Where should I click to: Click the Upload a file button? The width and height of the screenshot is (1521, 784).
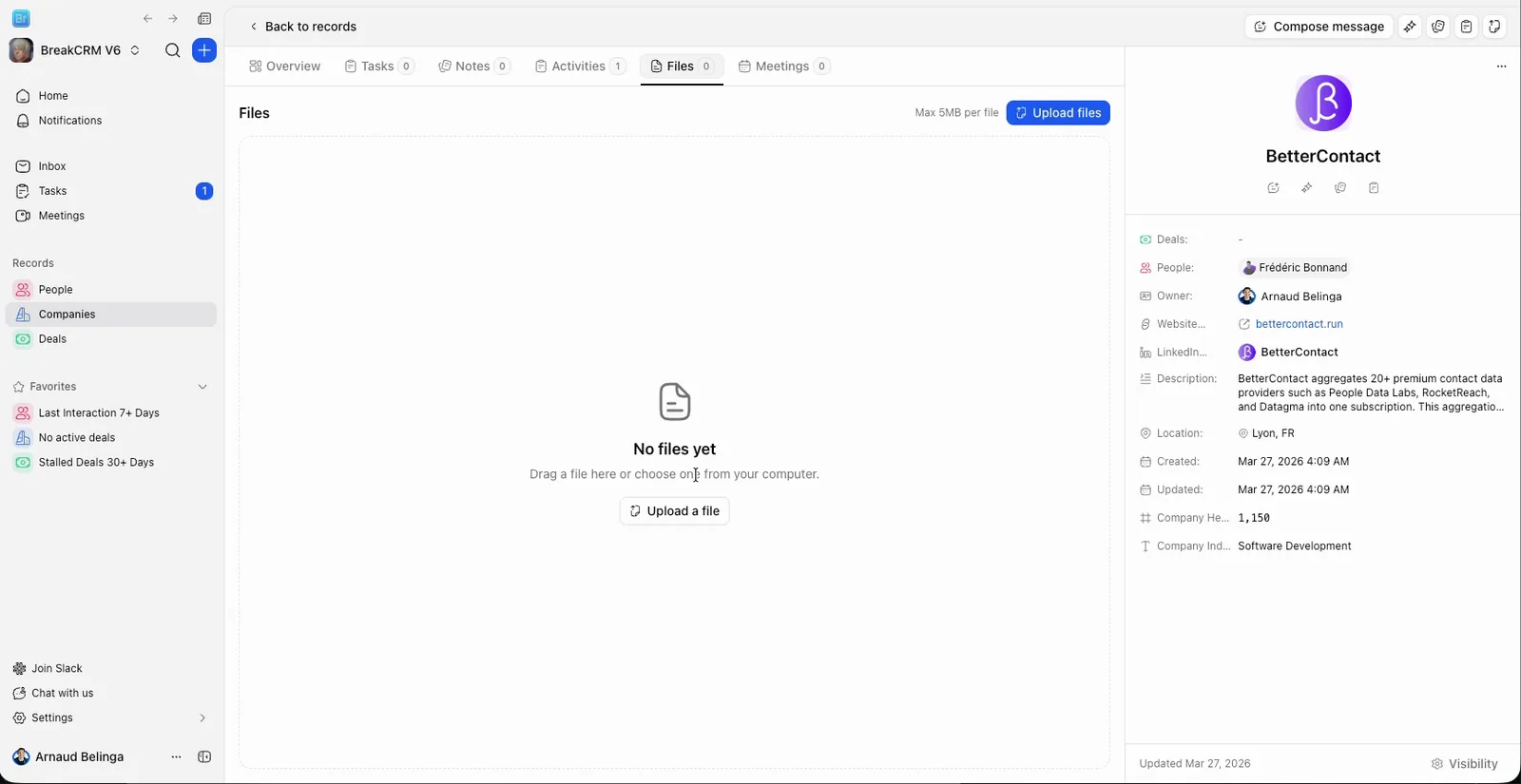tap(674, 511)
